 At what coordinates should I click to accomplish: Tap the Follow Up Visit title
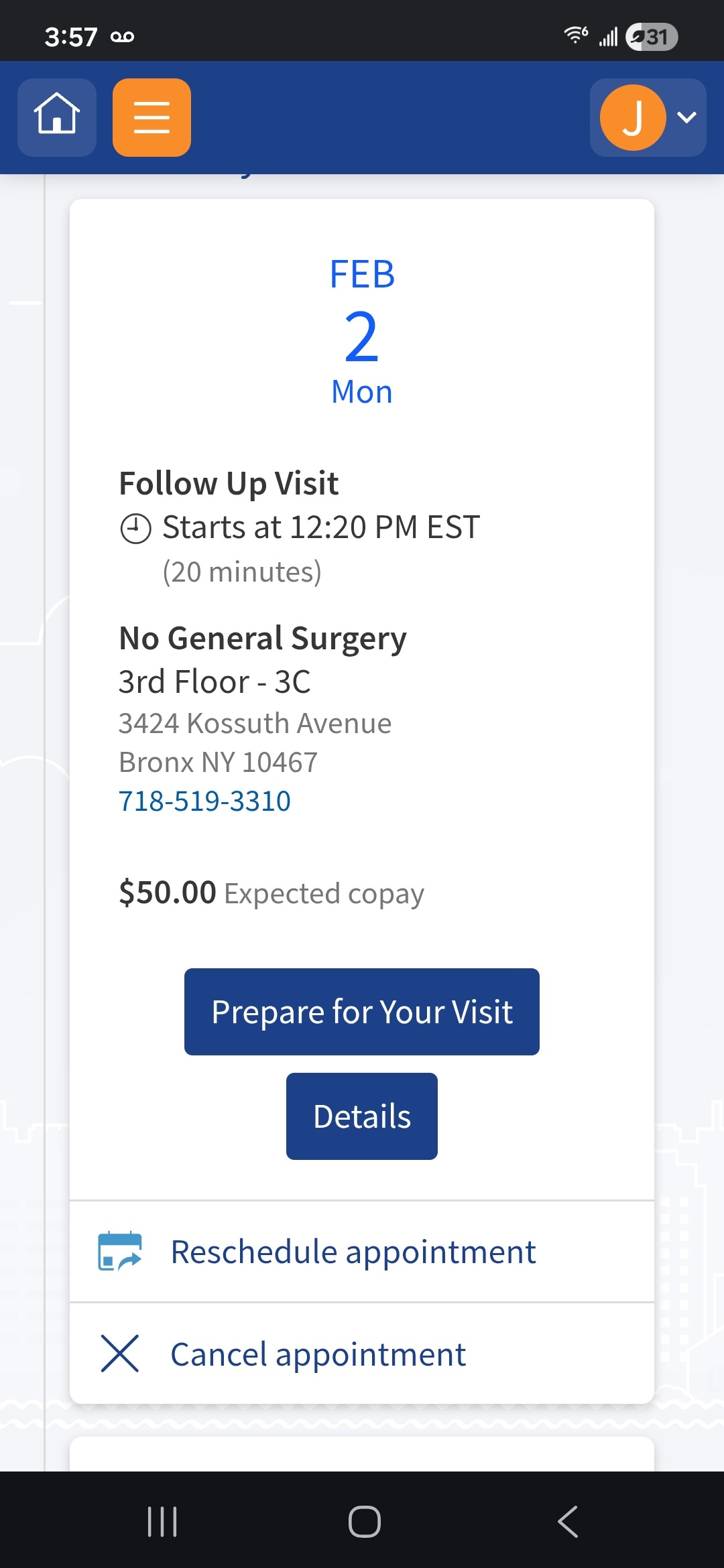[x=229, y=484]
